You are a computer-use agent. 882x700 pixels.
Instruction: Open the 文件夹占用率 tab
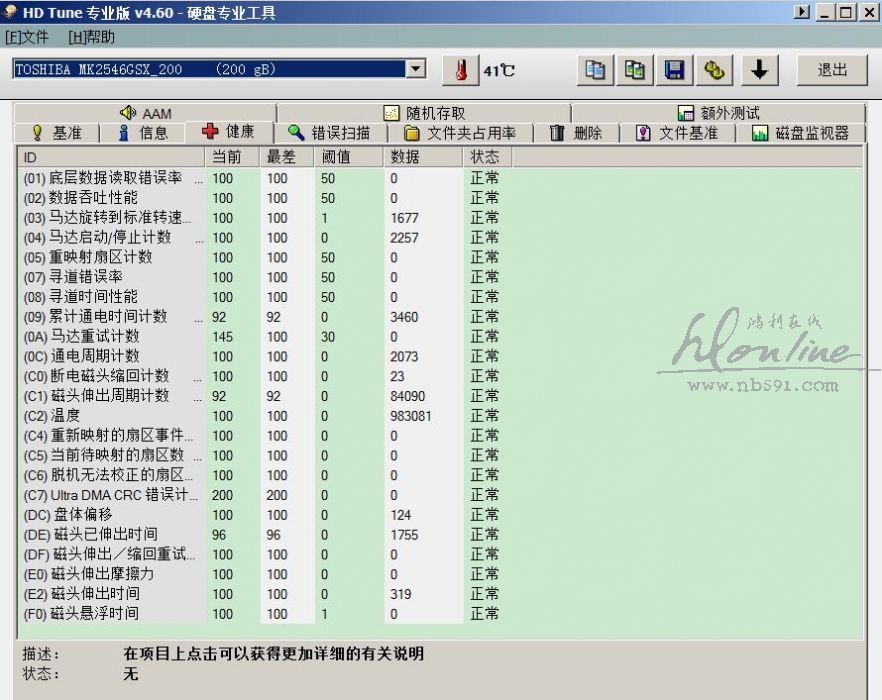point(460,133)
